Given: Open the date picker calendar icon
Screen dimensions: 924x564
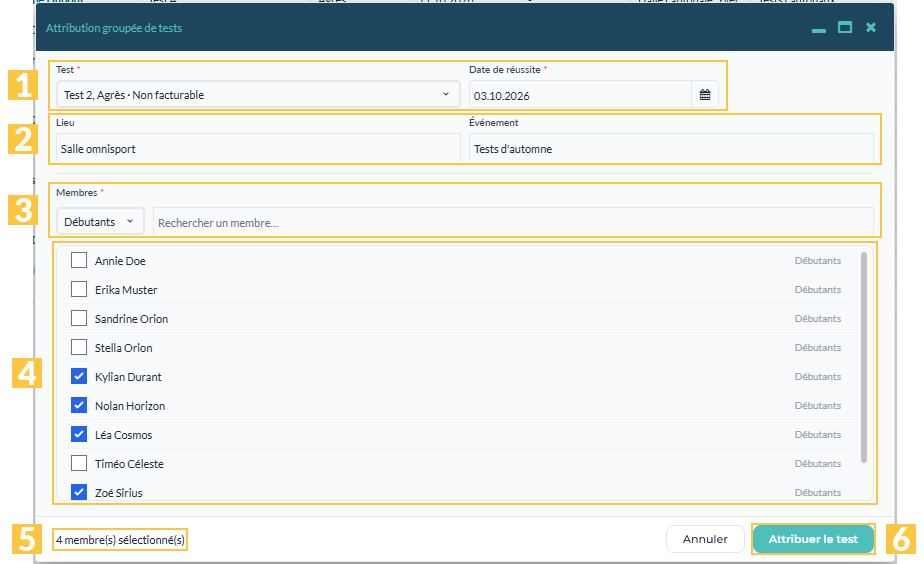Looking at the screenshot, I should [705, 95].
